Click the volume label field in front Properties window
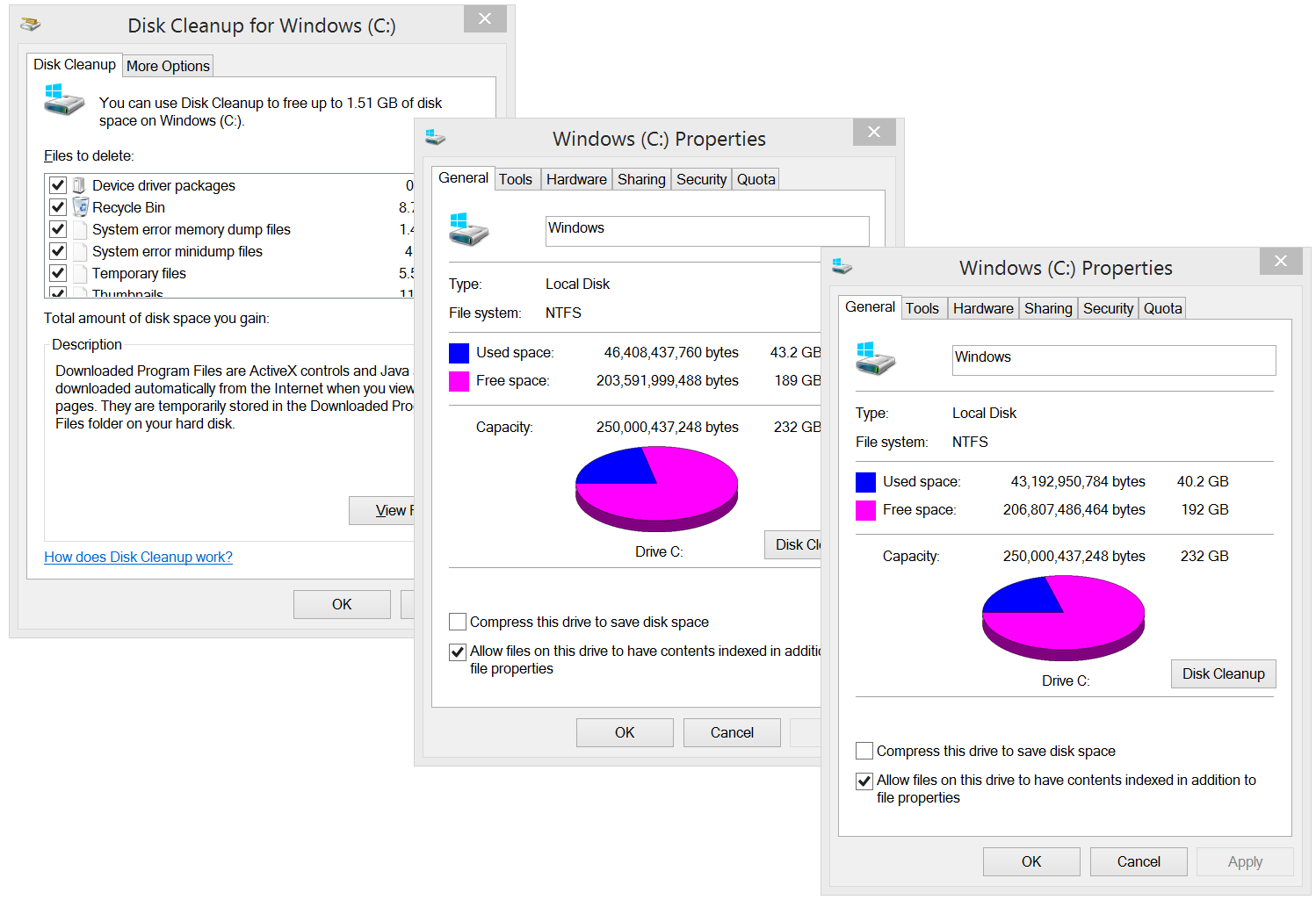 pyautogui.click(x=1114, y=360)
